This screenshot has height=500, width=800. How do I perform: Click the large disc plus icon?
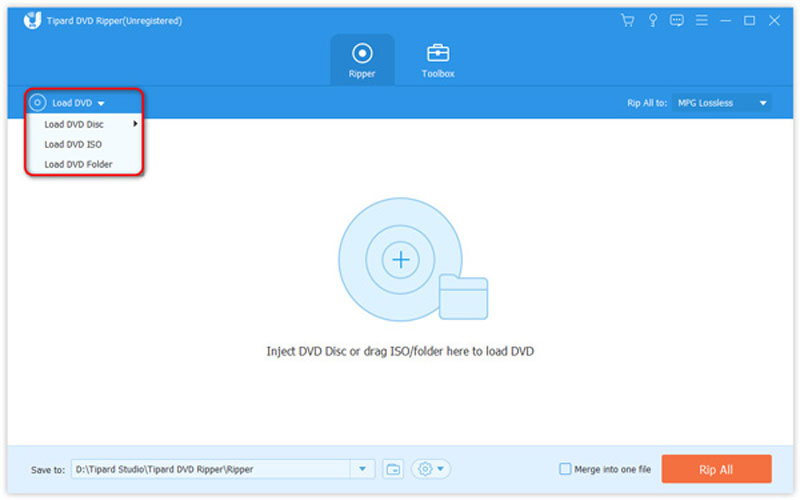click(x=400, y=260)
